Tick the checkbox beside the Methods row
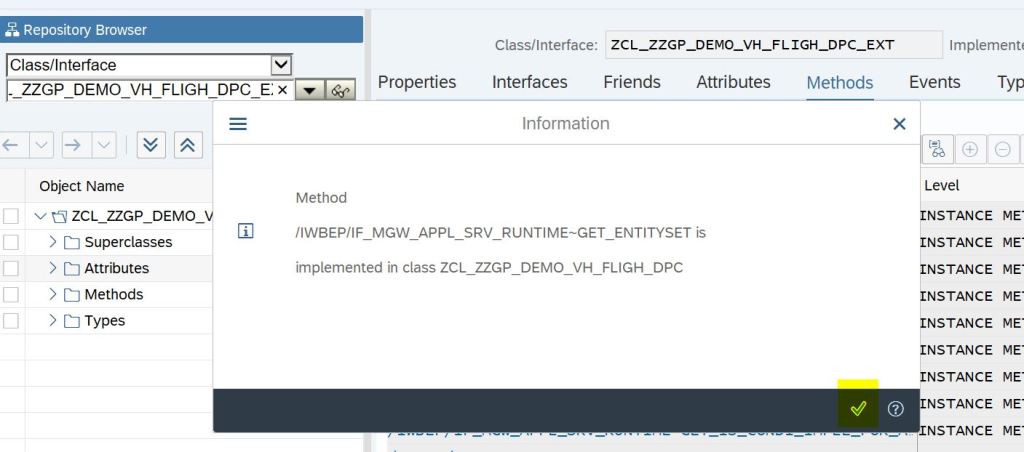This screenshot has width=1024, height=452. pyautogui.click(x=10, y=294)
